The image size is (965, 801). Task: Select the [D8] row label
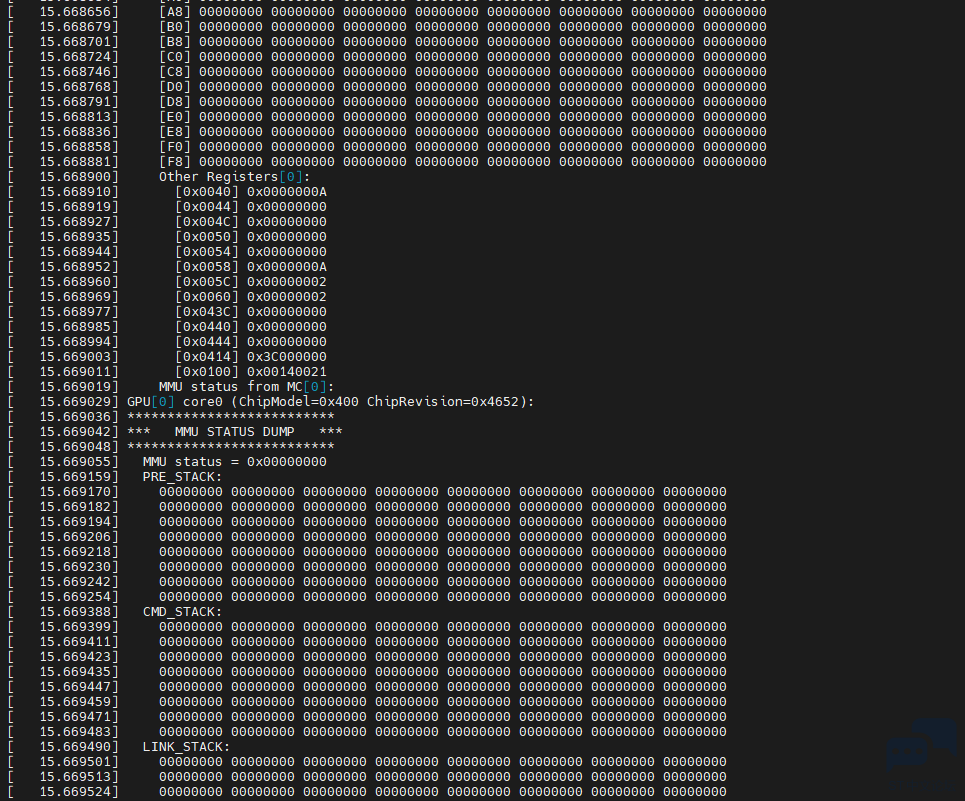click(175, 102)
